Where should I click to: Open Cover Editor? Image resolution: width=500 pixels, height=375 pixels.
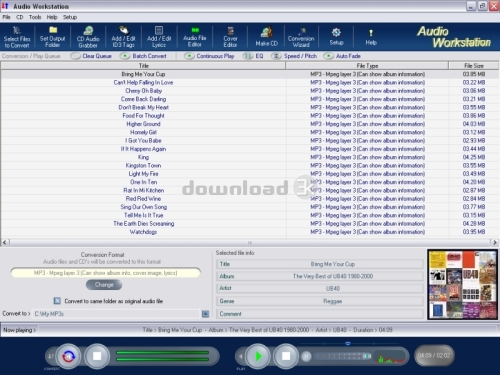pos(230,37)
